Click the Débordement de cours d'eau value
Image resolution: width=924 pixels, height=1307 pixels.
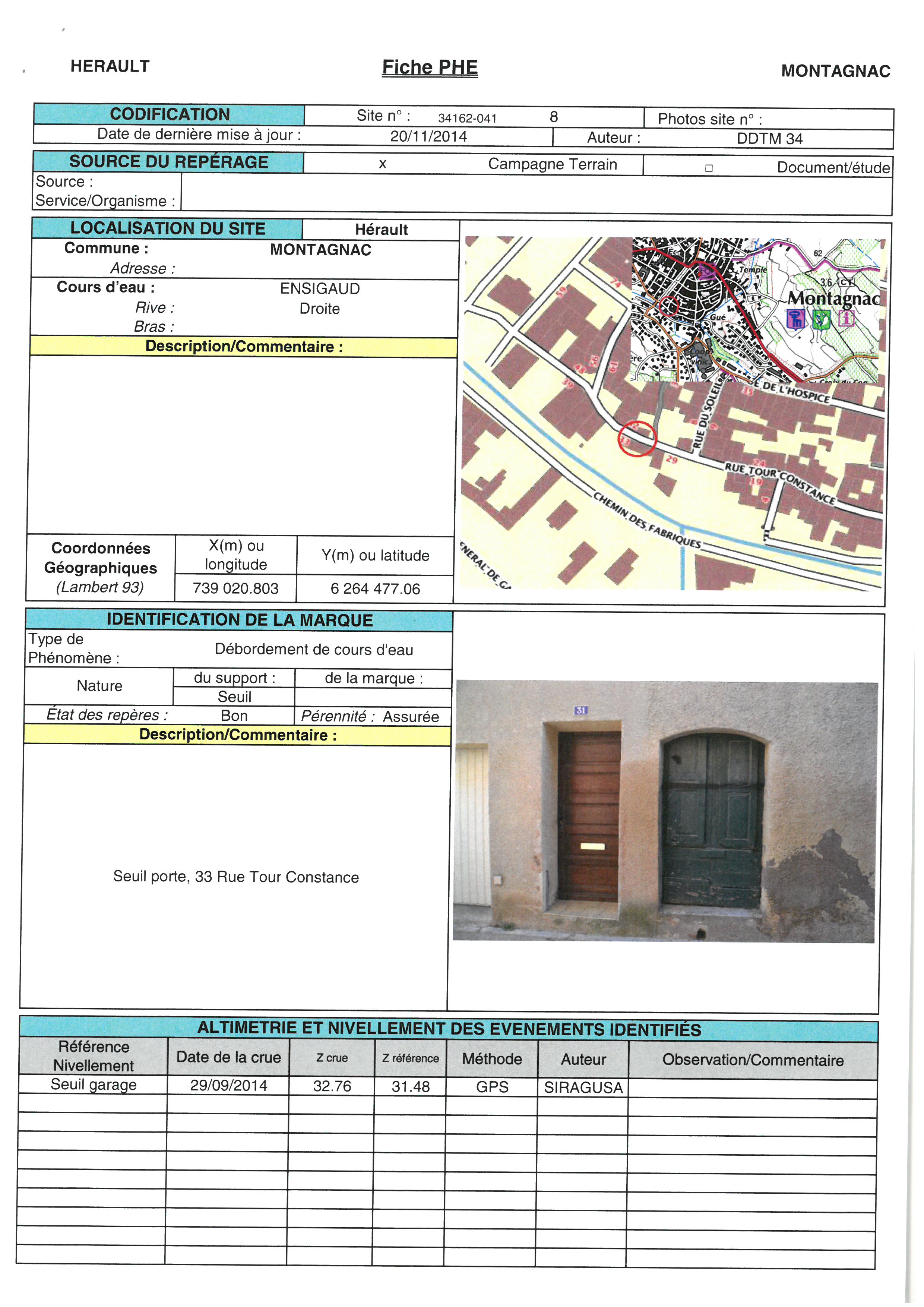313,650
